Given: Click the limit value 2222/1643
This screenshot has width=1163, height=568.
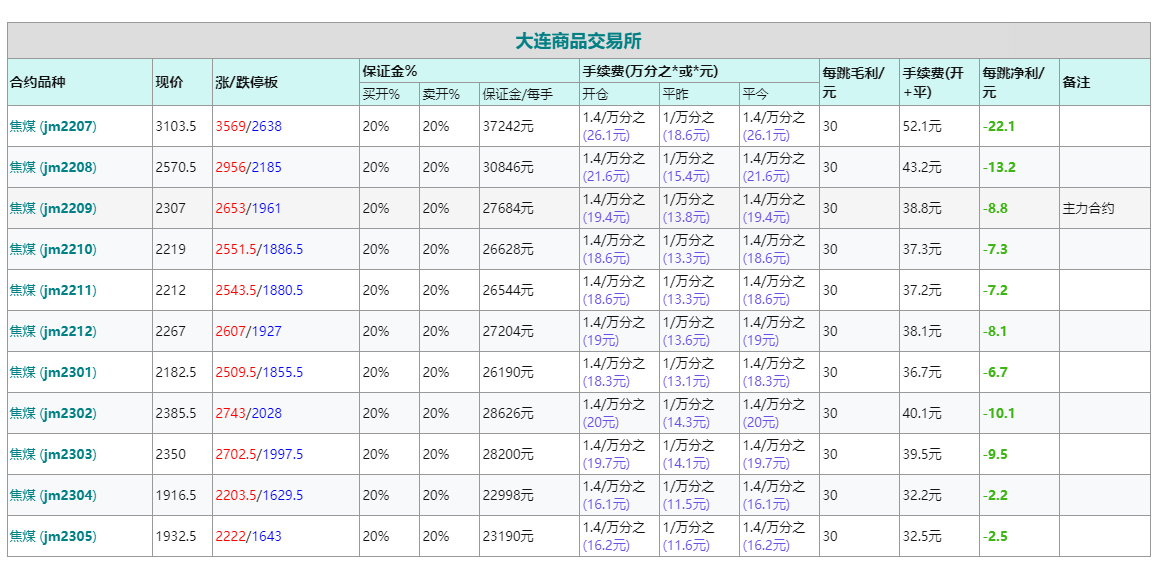Looking at the screenshot, I should (248, 536).
